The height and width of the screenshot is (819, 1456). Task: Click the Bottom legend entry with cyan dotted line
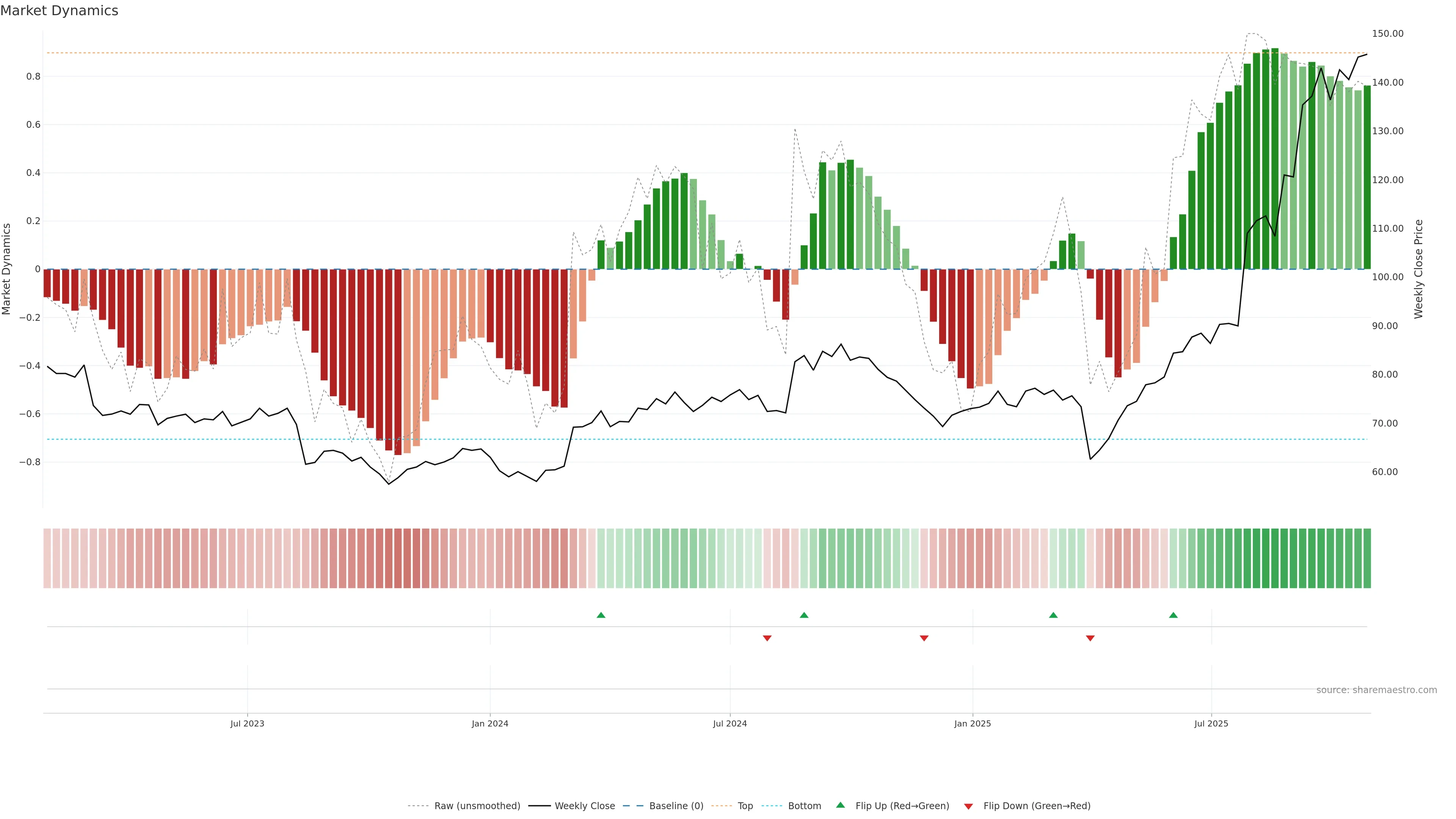804,806
